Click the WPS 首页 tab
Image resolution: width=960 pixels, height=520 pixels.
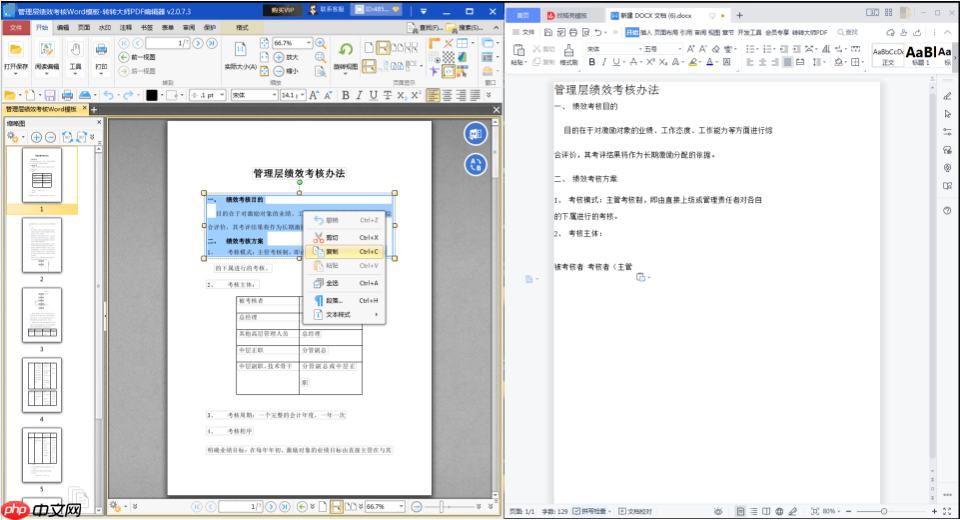tap(523, 15)
